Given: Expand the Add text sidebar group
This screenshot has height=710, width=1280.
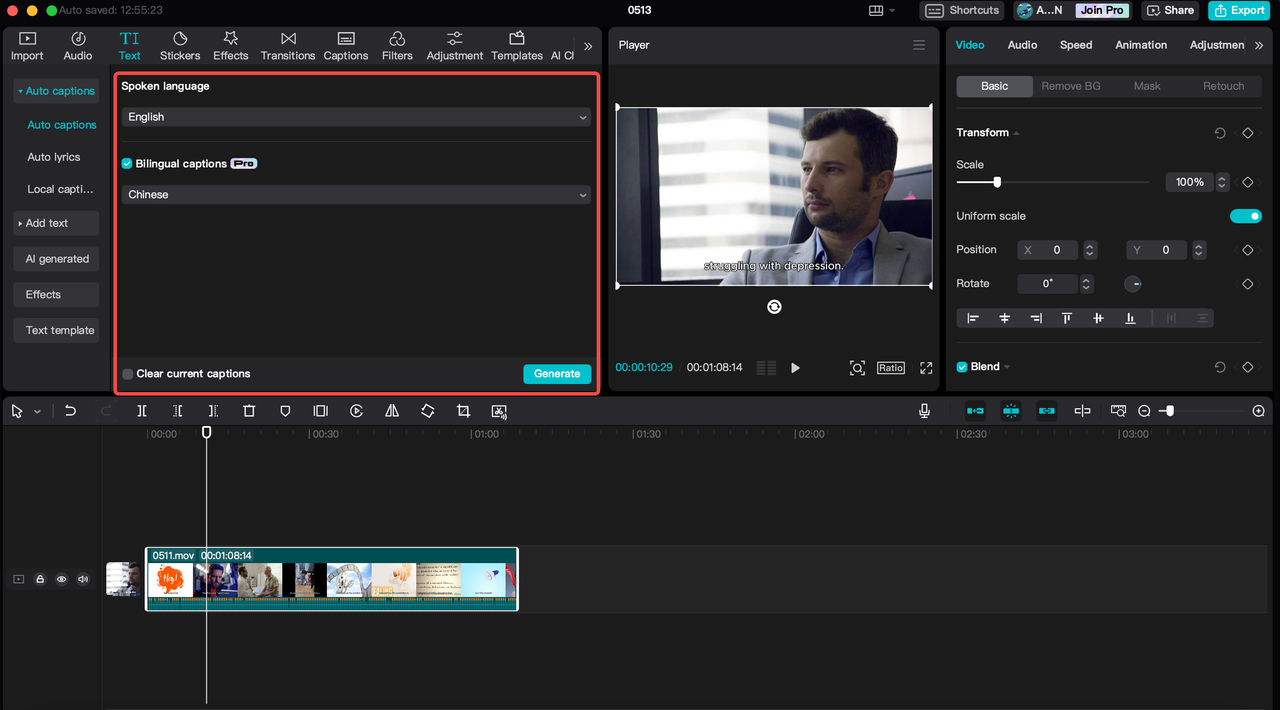Looking at the screenshot, I should pyautogui.click(x=56, y=223).
